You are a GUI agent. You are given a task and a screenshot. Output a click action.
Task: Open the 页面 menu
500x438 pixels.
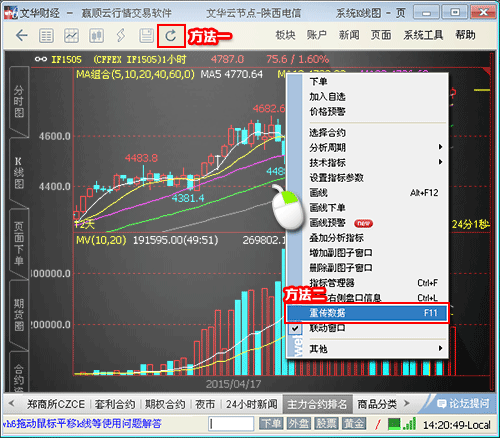pos(381,35)
